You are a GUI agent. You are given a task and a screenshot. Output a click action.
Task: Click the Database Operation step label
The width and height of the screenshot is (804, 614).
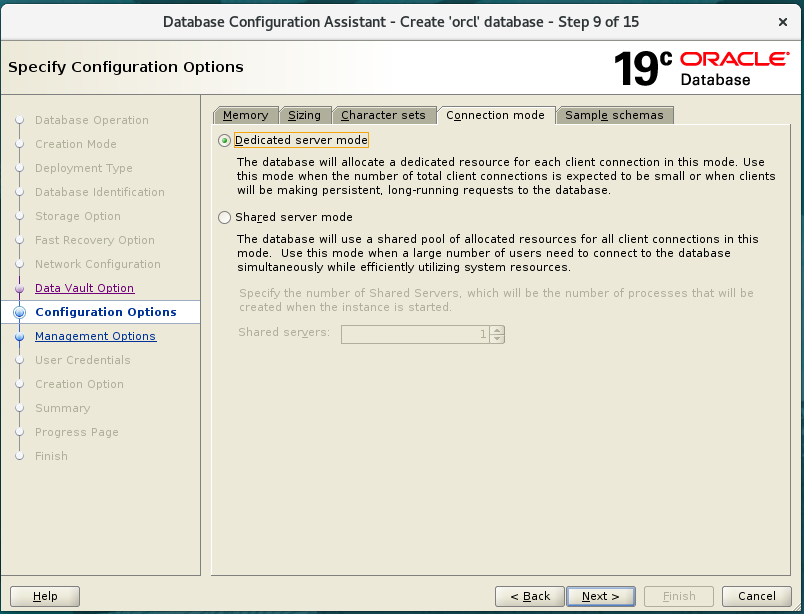pyautogui.click(x=92, y=120)
